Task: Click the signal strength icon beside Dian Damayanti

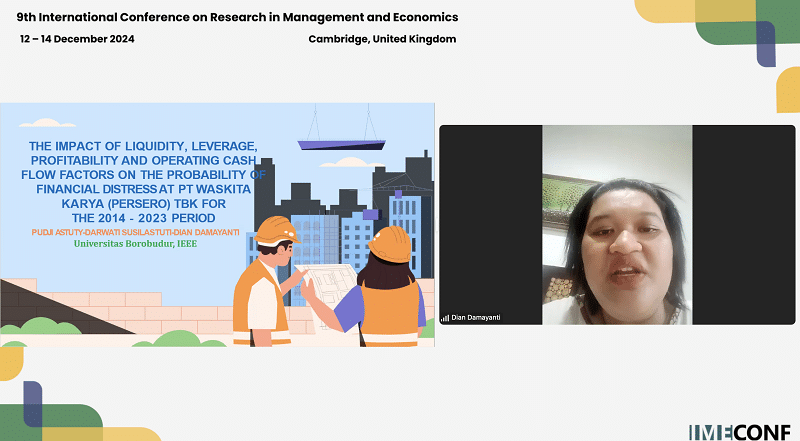Action: (x=445, y=318)
